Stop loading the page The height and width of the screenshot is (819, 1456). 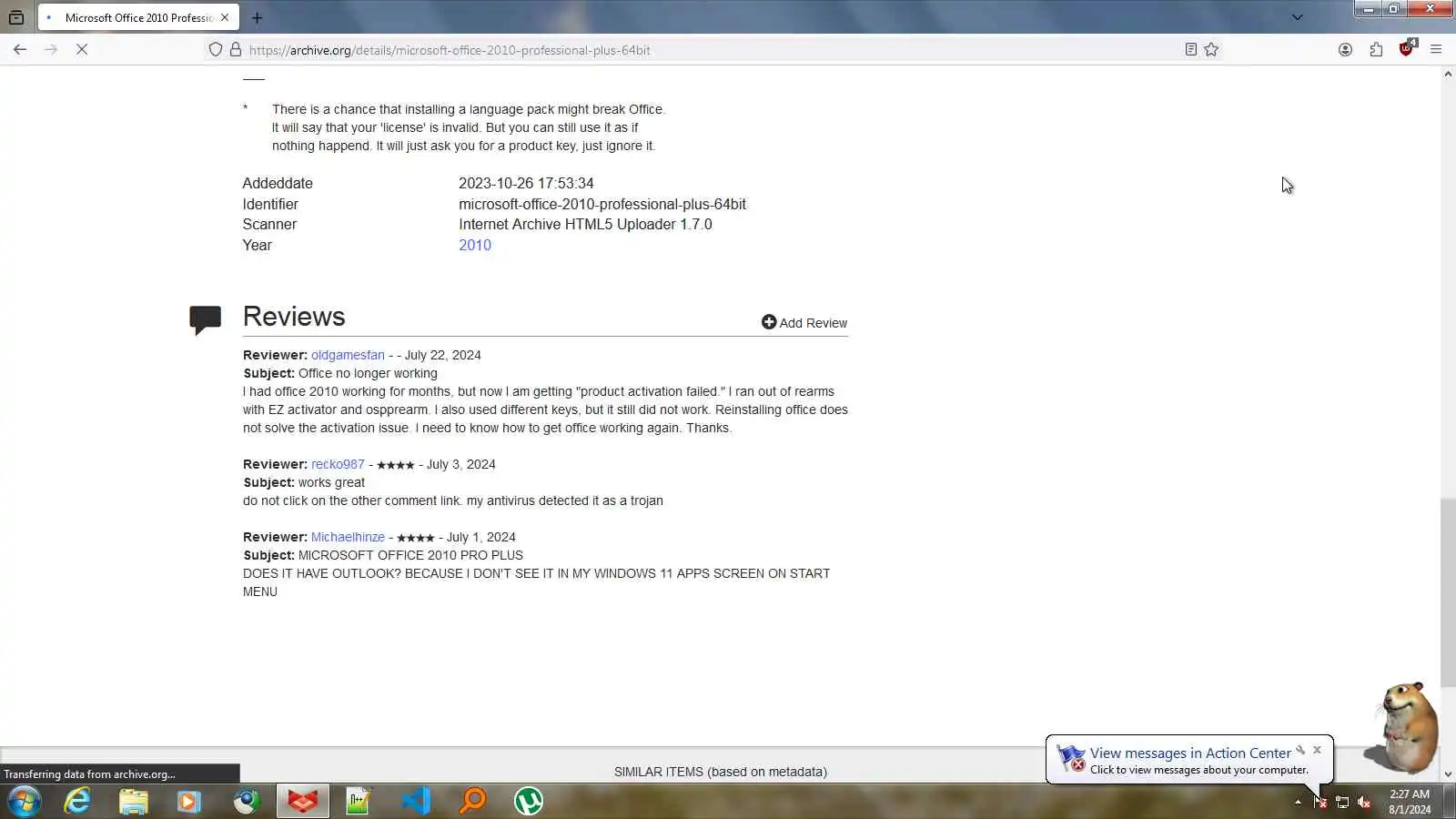click(x=82, y=49)
